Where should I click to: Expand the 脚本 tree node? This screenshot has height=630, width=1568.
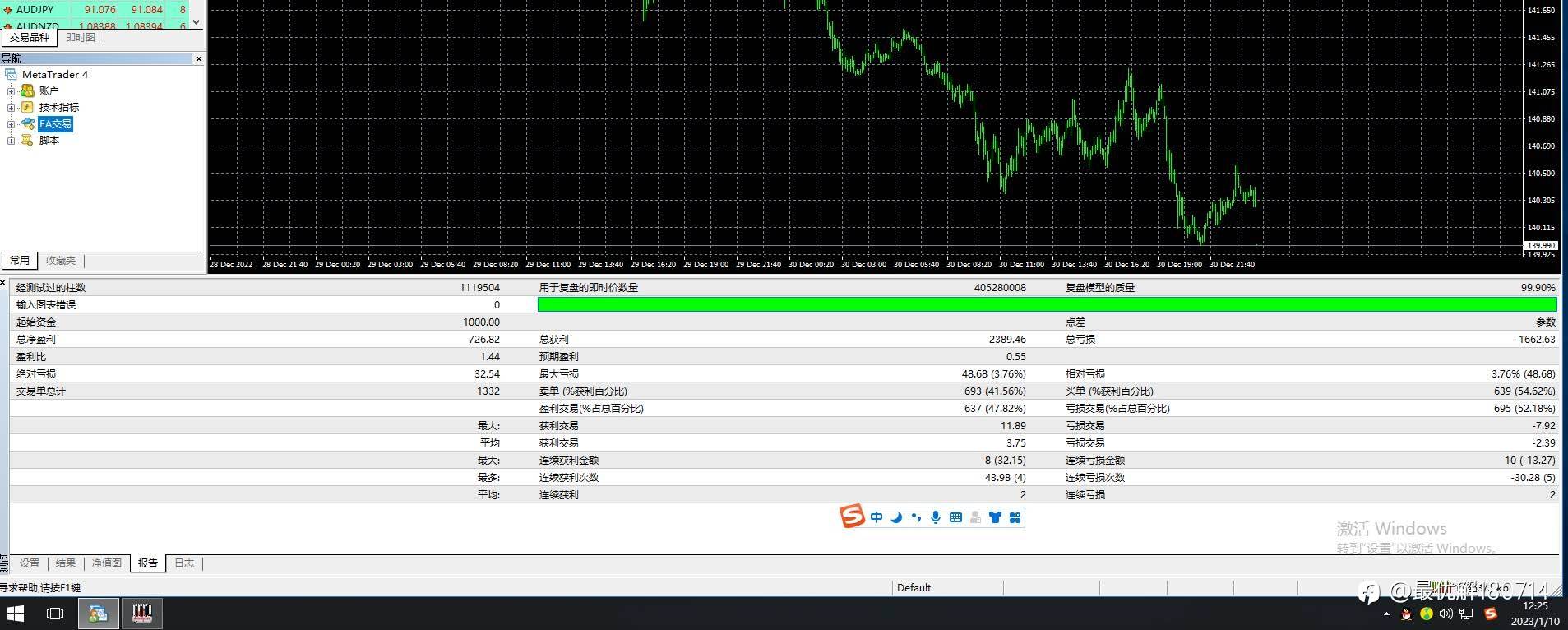point(12,140)
